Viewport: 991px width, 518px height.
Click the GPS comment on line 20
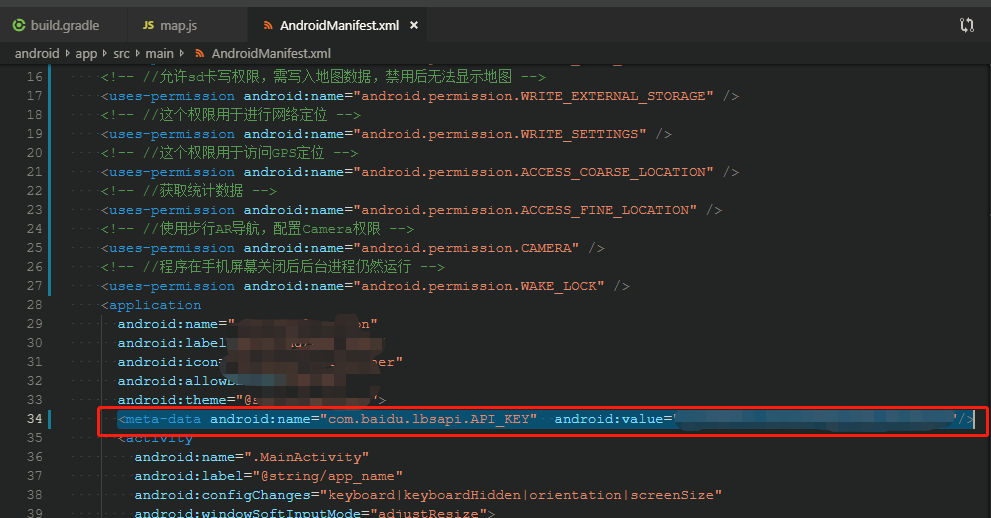click(229, 153)
